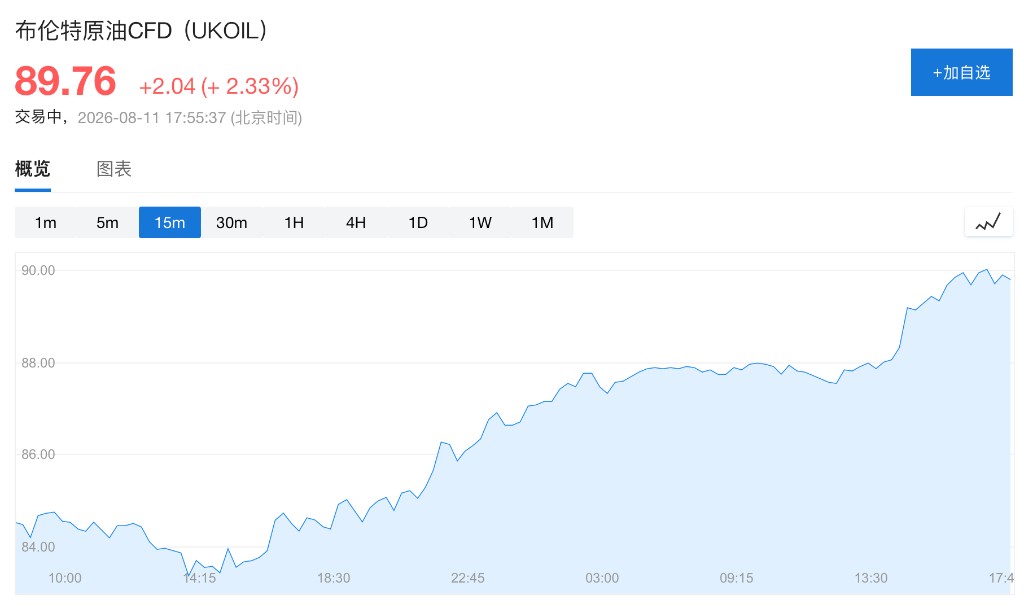Set chart period to 1H
The image size is (1024, 607).
[x=294, y=223]
